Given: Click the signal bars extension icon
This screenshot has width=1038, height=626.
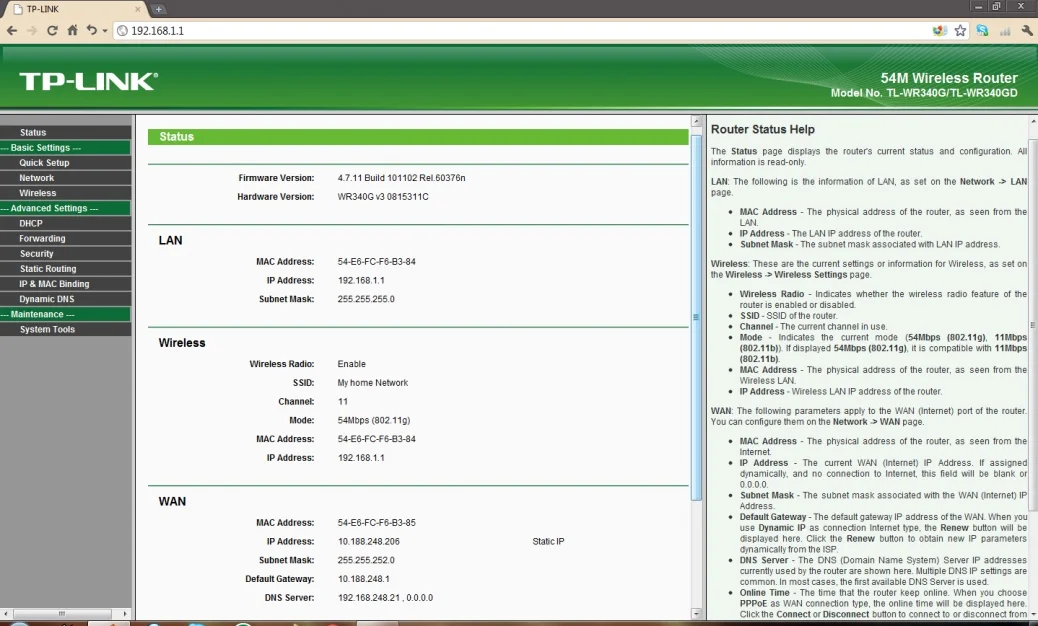Looking at the screenshot, I should click(x=1004, y=31).
